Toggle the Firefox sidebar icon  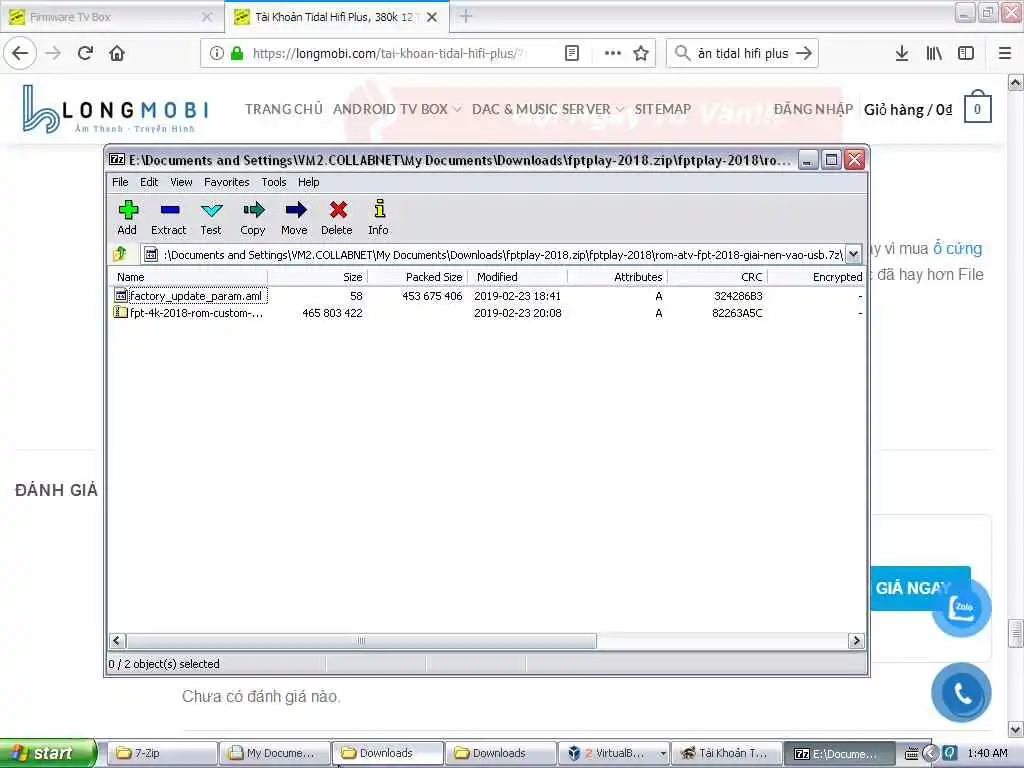click(x=966, y=53)
